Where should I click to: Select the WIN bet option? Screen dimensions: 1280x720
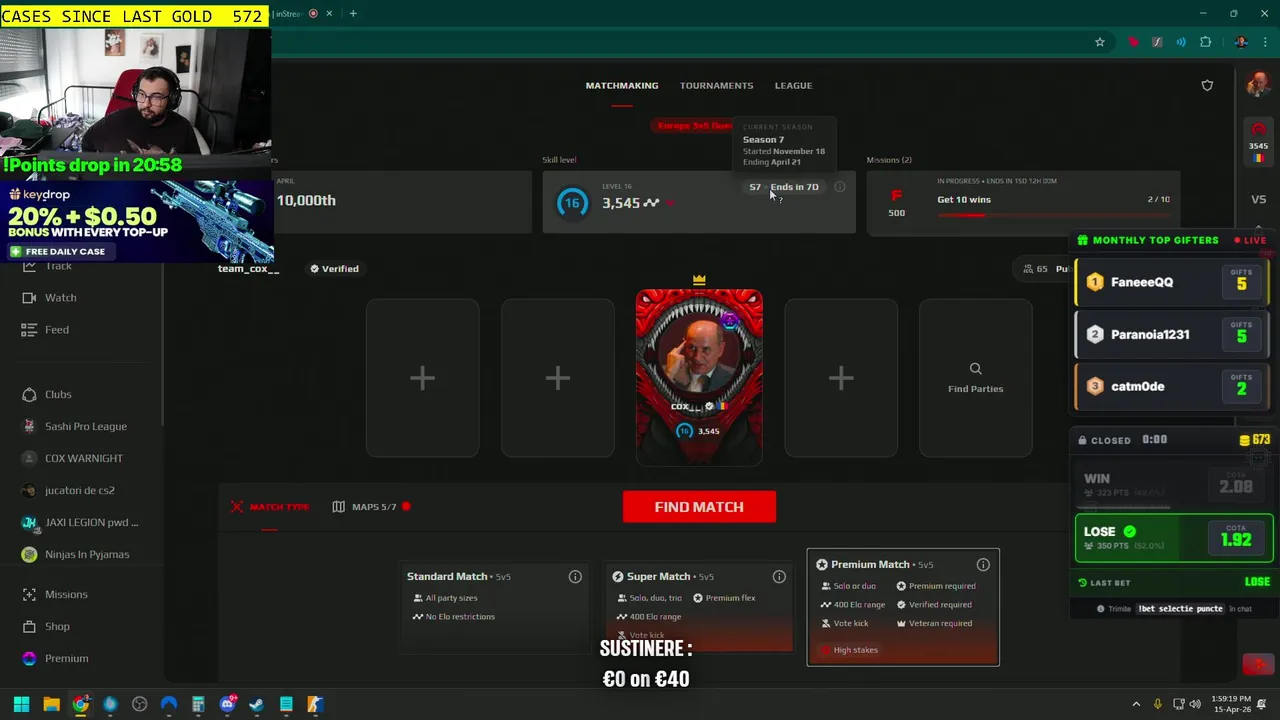pos(1173,486)
